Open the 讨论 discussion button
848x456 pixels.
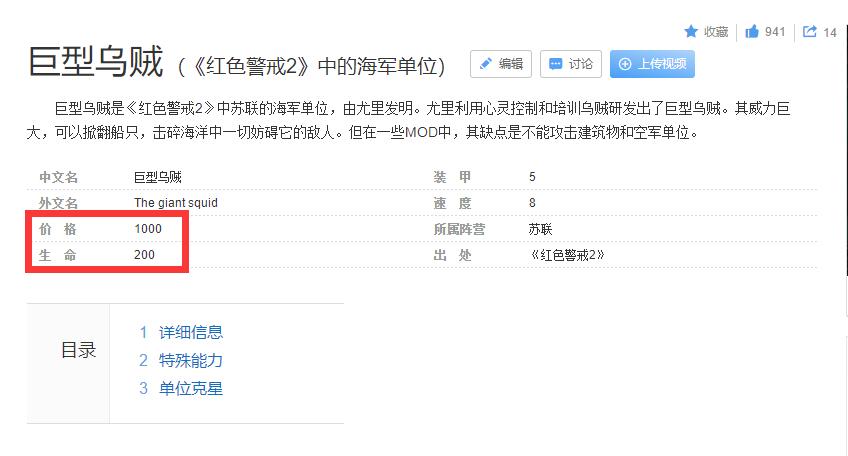pyautogui.click(x=571, y=64)
